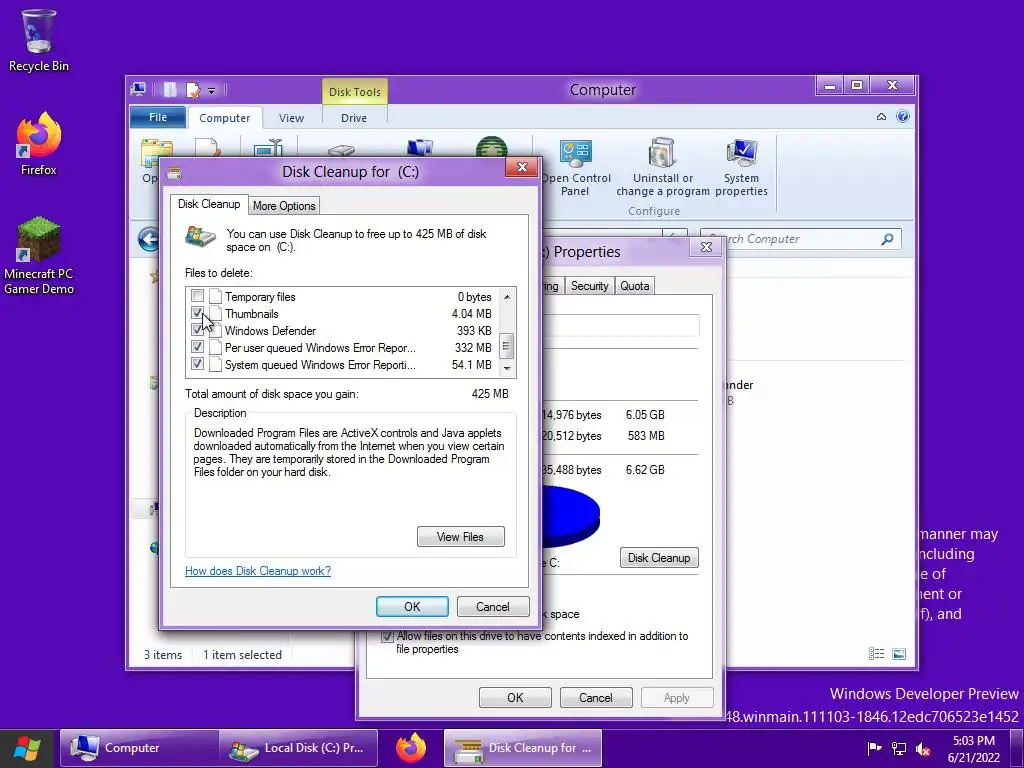This screenshot has height=768, width=1024.
Task: Open the quick access toolbar customize dropdown
Action: point(212,91)
